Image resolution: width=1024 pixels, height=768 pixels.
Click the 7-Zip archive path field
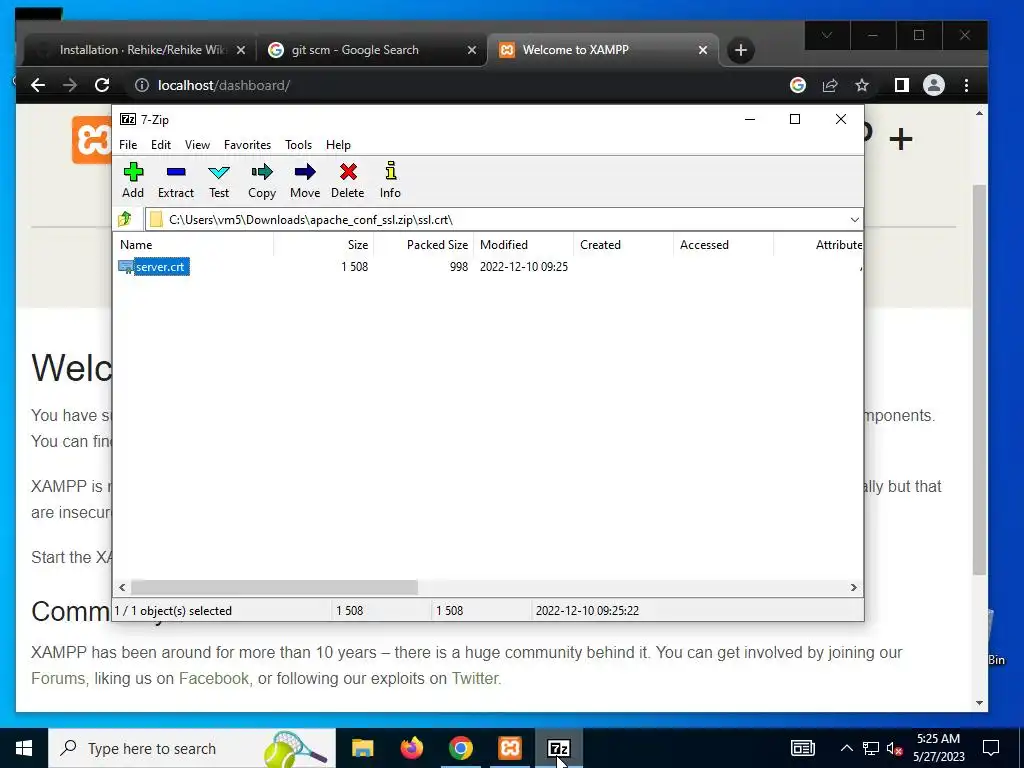(x=496, y=219)
